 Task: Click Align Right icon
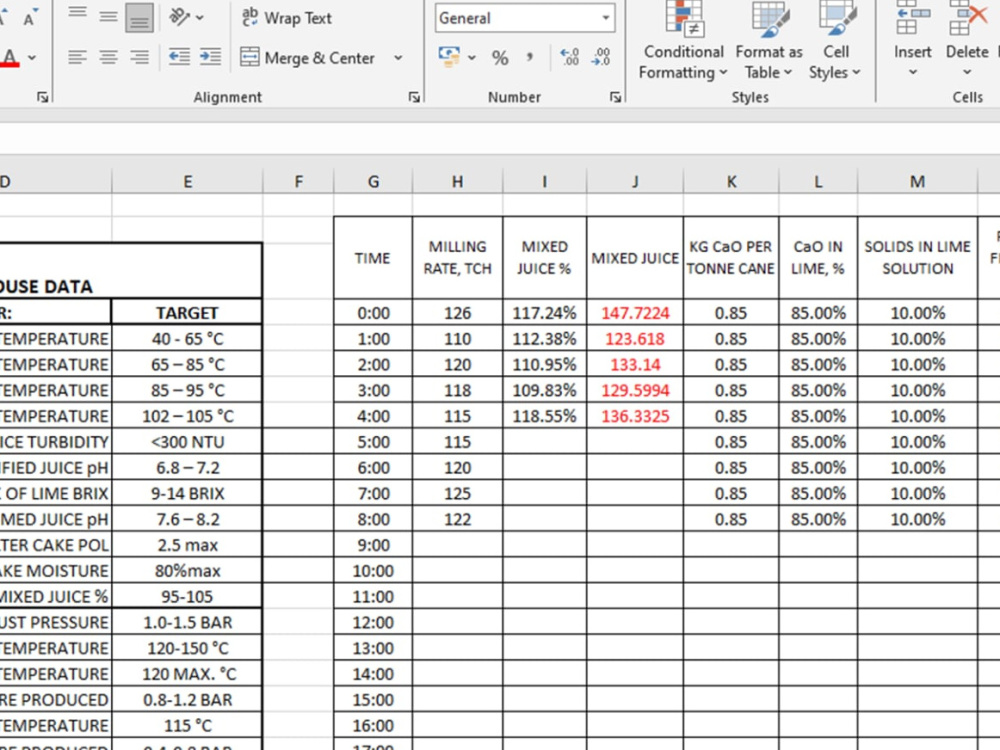tap(139, 58)
